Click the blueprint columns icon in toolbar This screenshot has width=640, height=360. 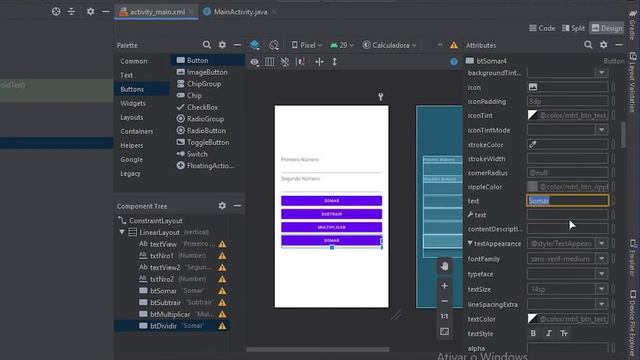270,62
